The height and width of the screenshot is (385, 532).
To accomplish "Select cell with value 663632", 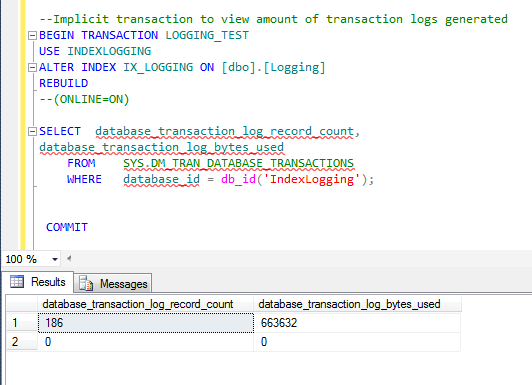I will click(357, 323).
